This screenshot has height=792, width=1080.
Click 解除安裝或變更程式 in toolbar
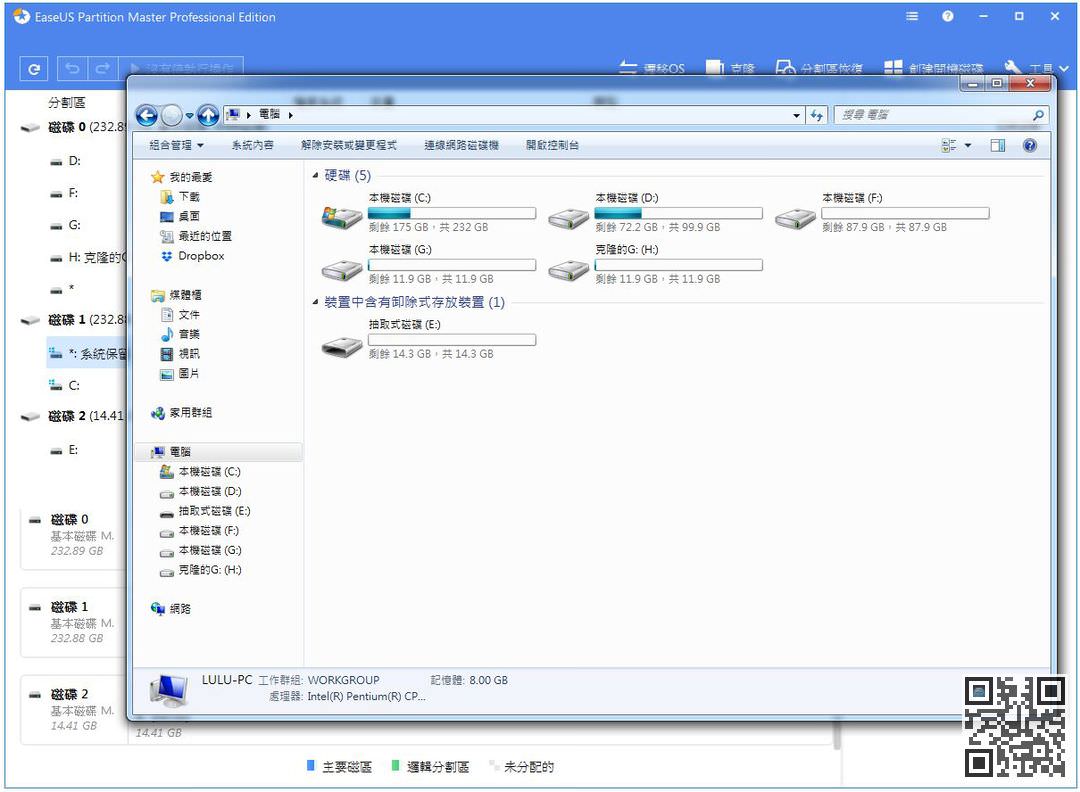[x=349, y=145]
